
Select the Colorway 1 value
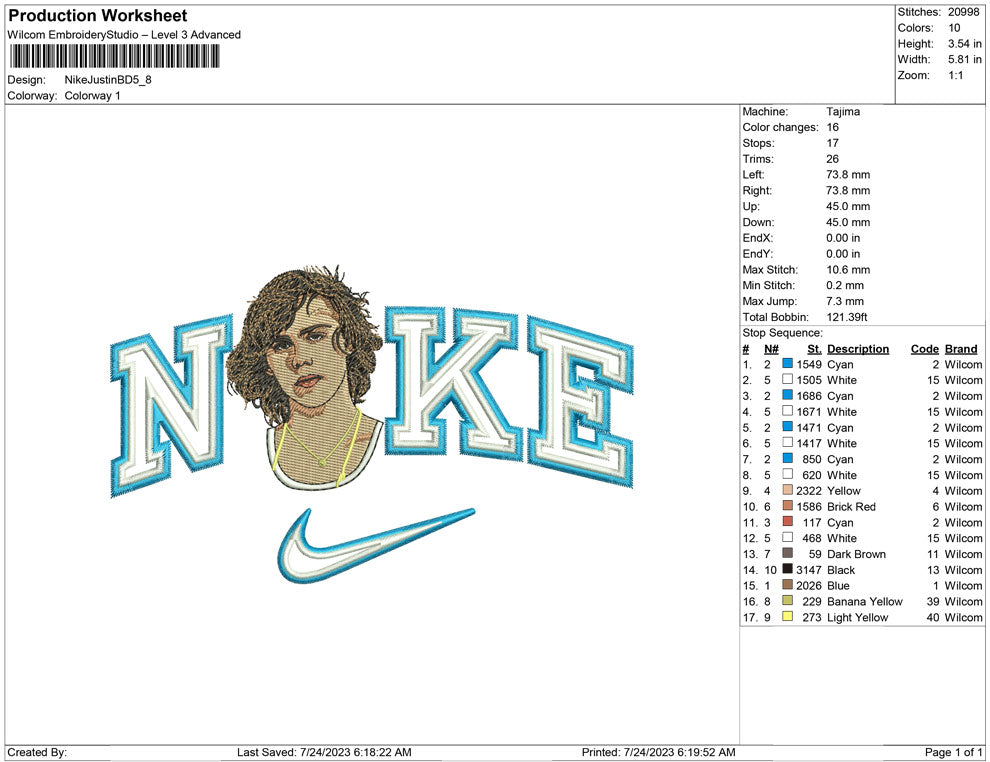click(x=92, y=96)
